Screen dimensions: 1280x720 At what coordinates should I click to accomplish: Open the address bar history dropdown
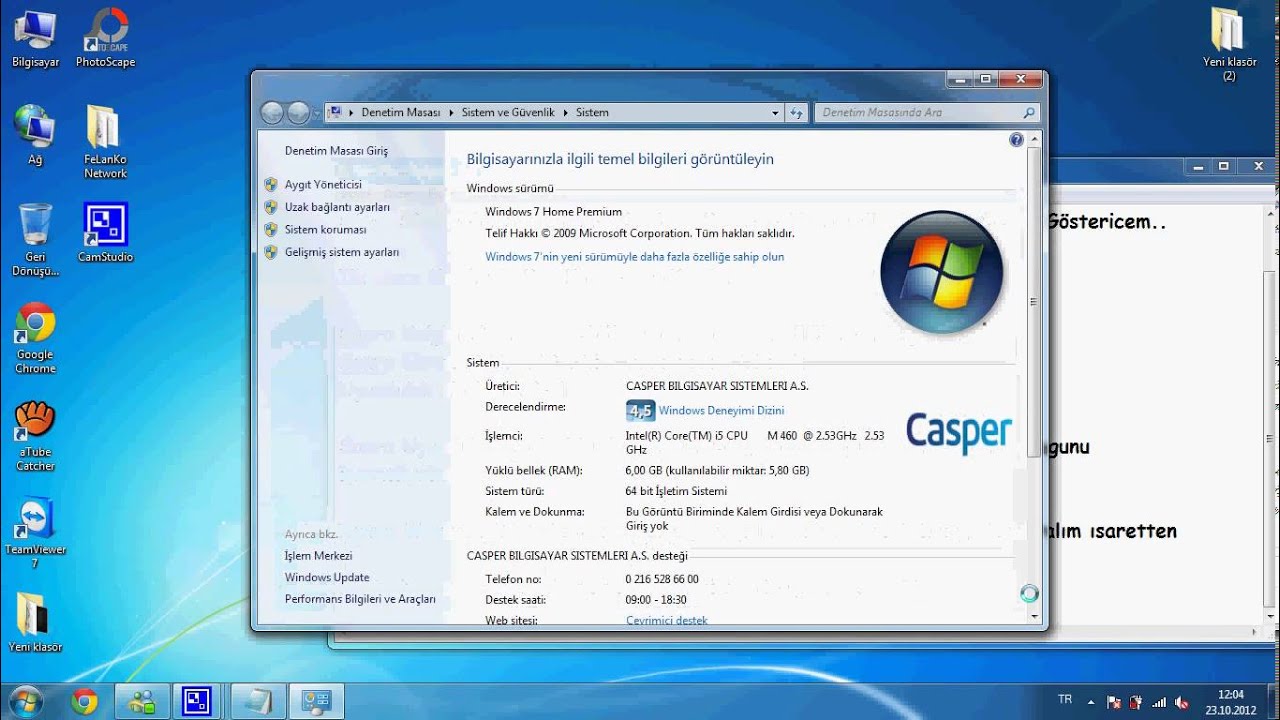775,113
